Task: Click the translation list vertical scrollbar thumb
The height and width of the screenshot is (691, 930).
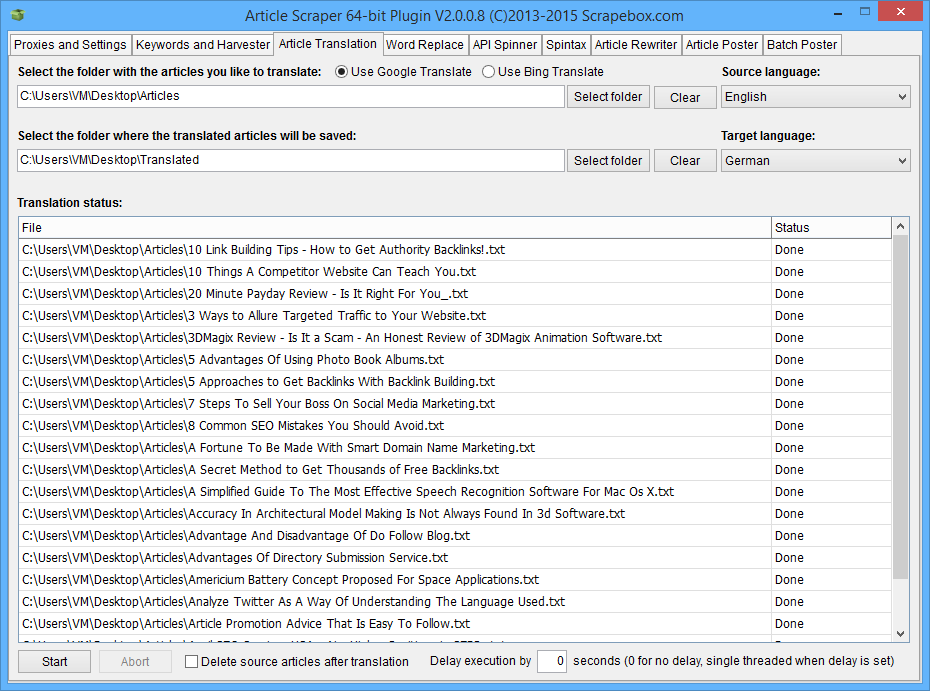Action: (x=900, y=410)
